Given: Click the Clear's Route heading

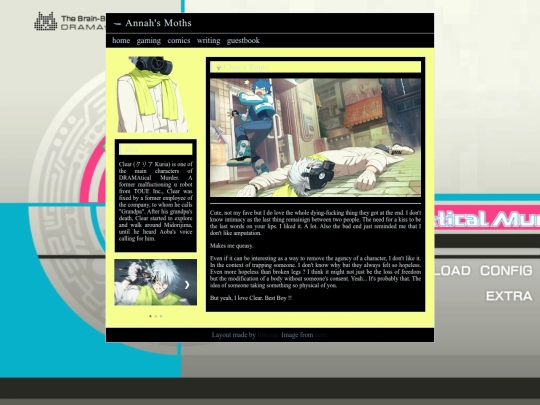Looking at the screenshot, I should [x=246, y=67].
